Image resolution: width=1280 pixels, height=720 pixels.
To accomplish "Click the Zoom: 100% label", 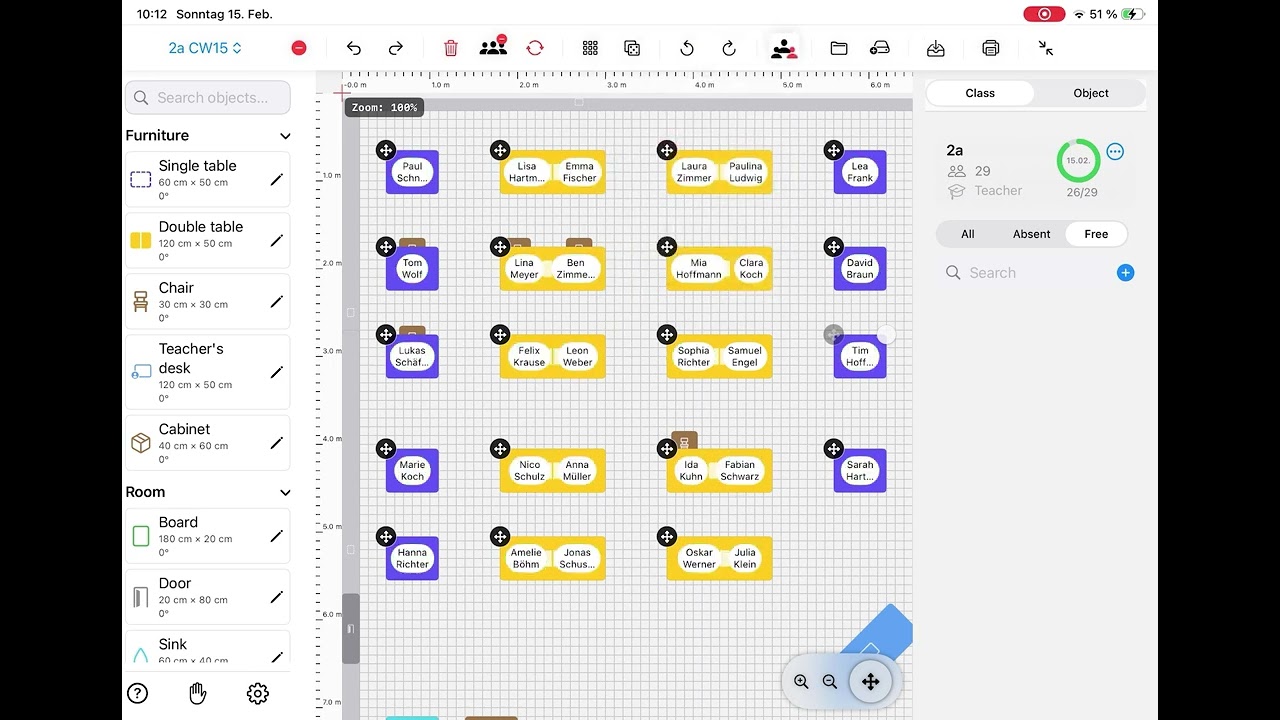I will (x=384, y=107).
